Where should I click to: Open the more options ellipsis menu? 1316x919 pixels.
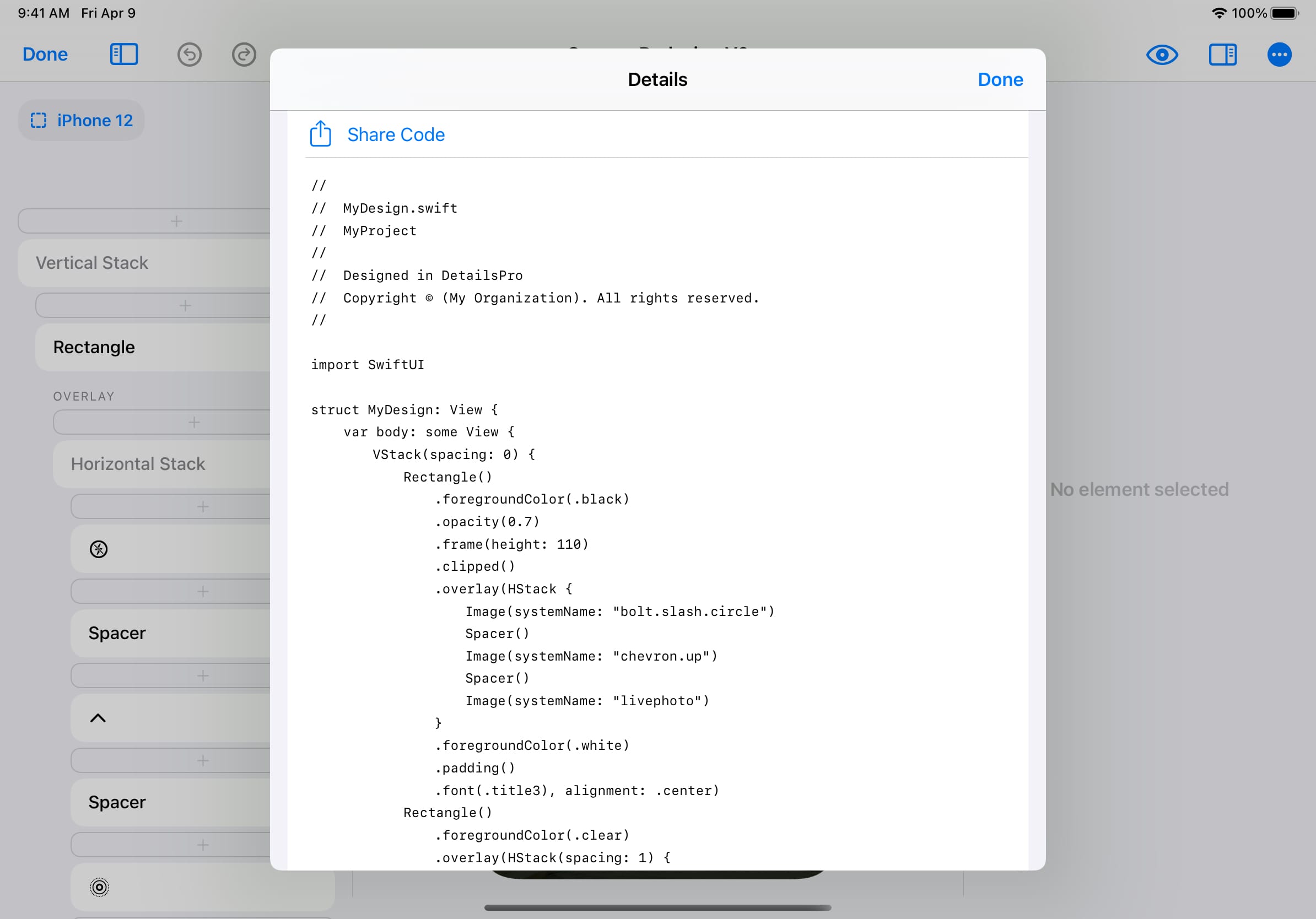click(x=1279, y=55)
